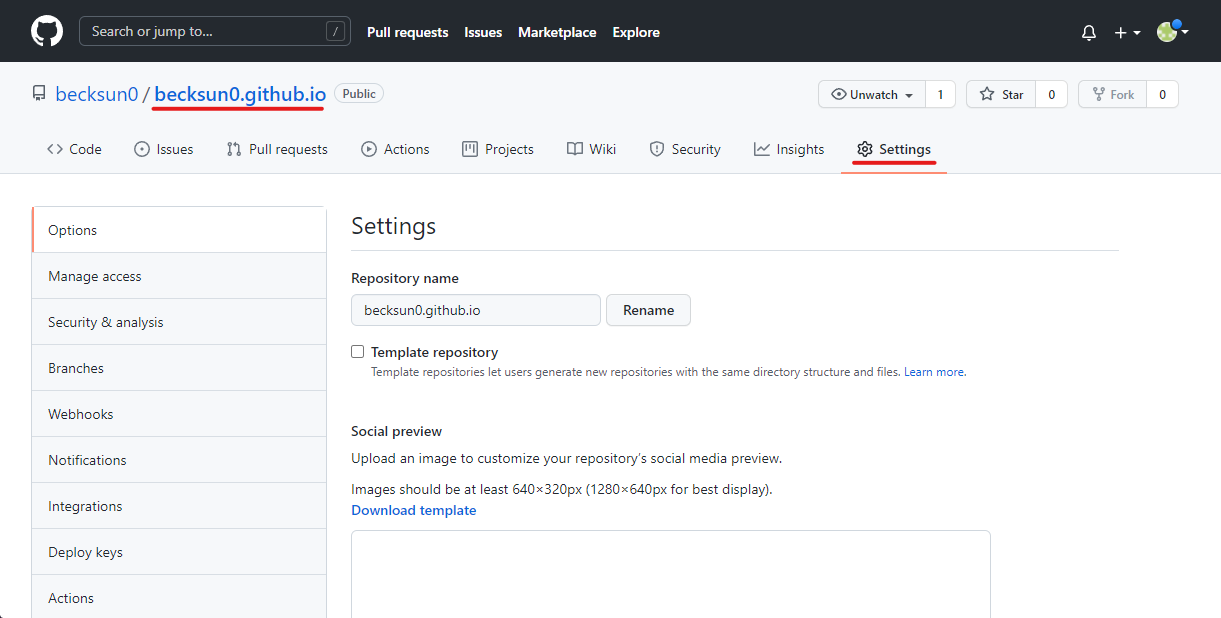
Task: Open Issues in top navigation bar
Action: pos(483,32)
